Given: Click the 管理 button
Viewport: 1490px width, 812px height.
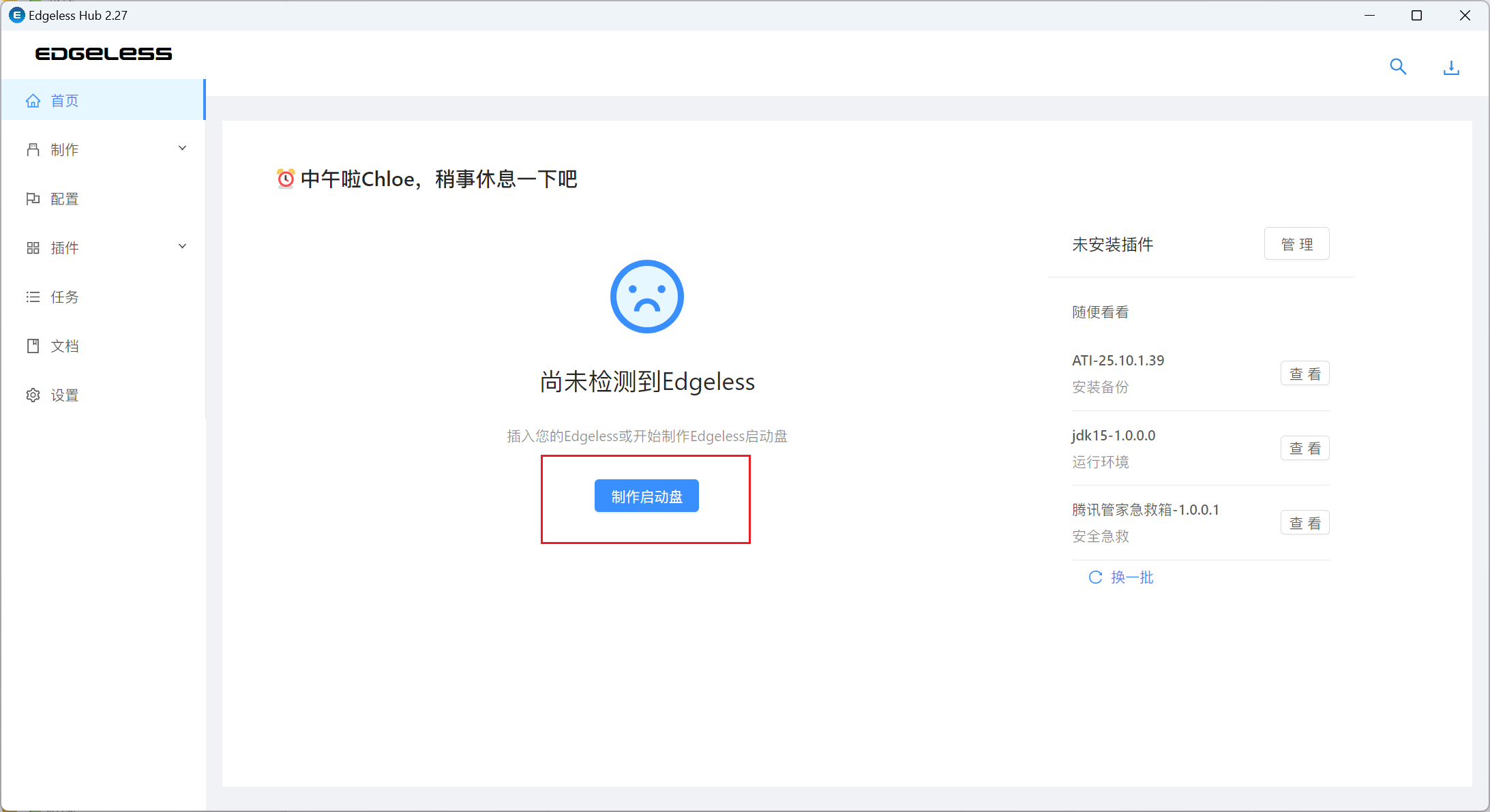Looking at the screenshot, I should click(x=1296, y=243).
